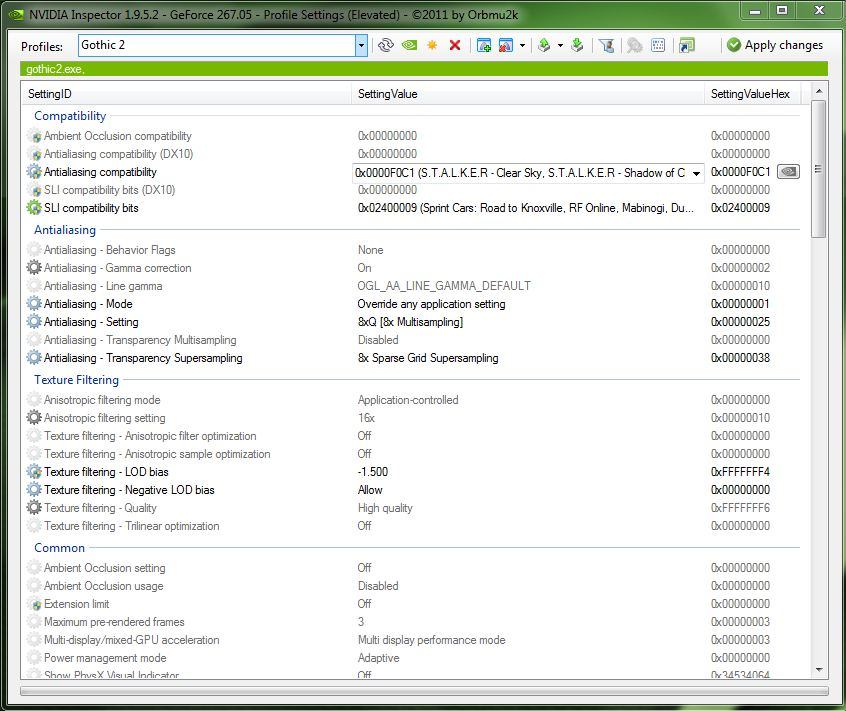Screen dimensions: 846x711
Task: Select Maximum pre-rendered frames row
Action: pos(413,622)
